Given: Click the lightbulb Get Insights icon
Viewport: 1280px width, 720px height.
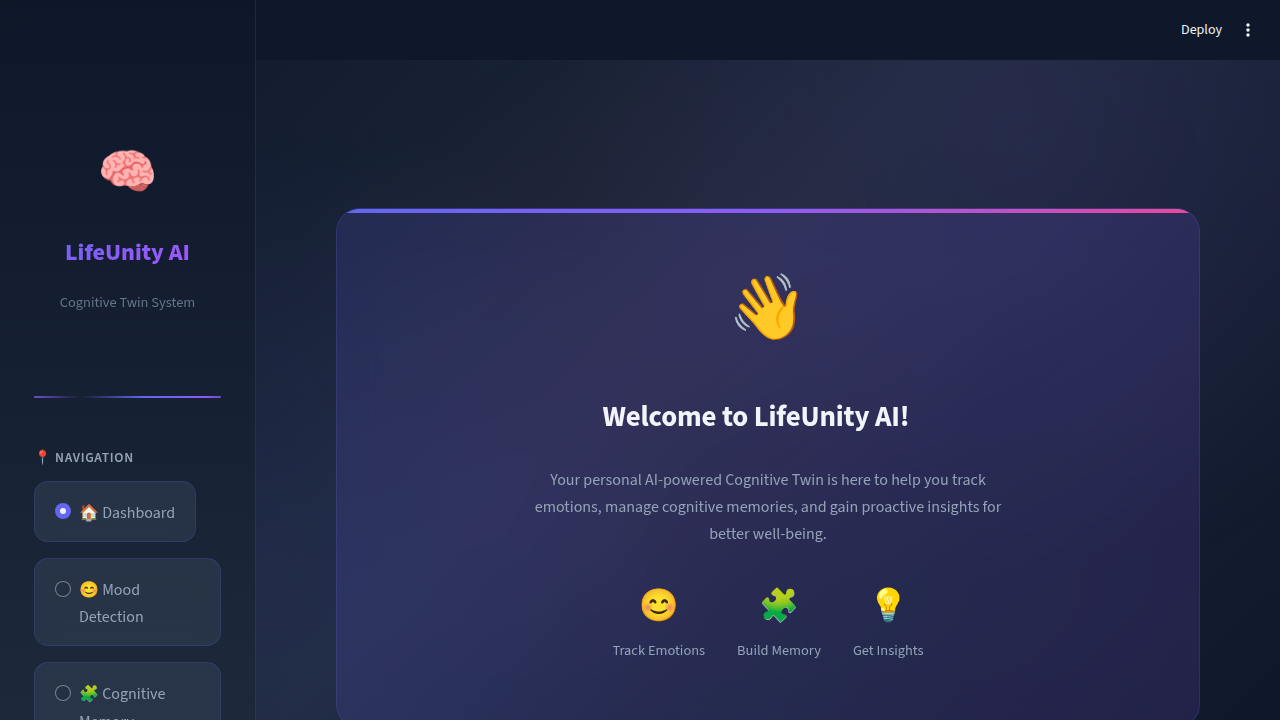Looking at the screenshot, I should tap(888, 605).
